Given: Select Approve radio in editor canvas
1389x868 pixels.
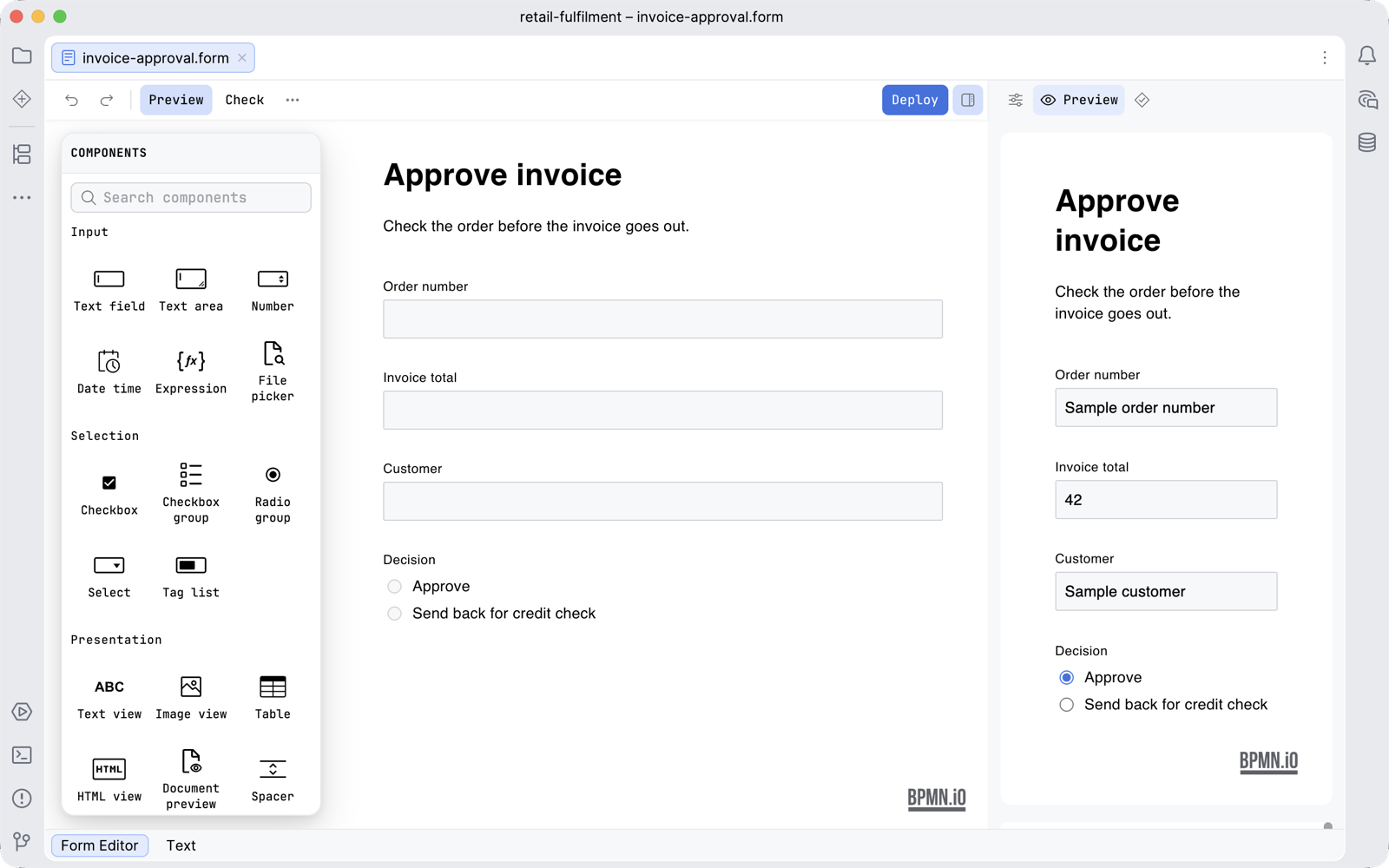Looking at the screenshot, I should 395,587.
